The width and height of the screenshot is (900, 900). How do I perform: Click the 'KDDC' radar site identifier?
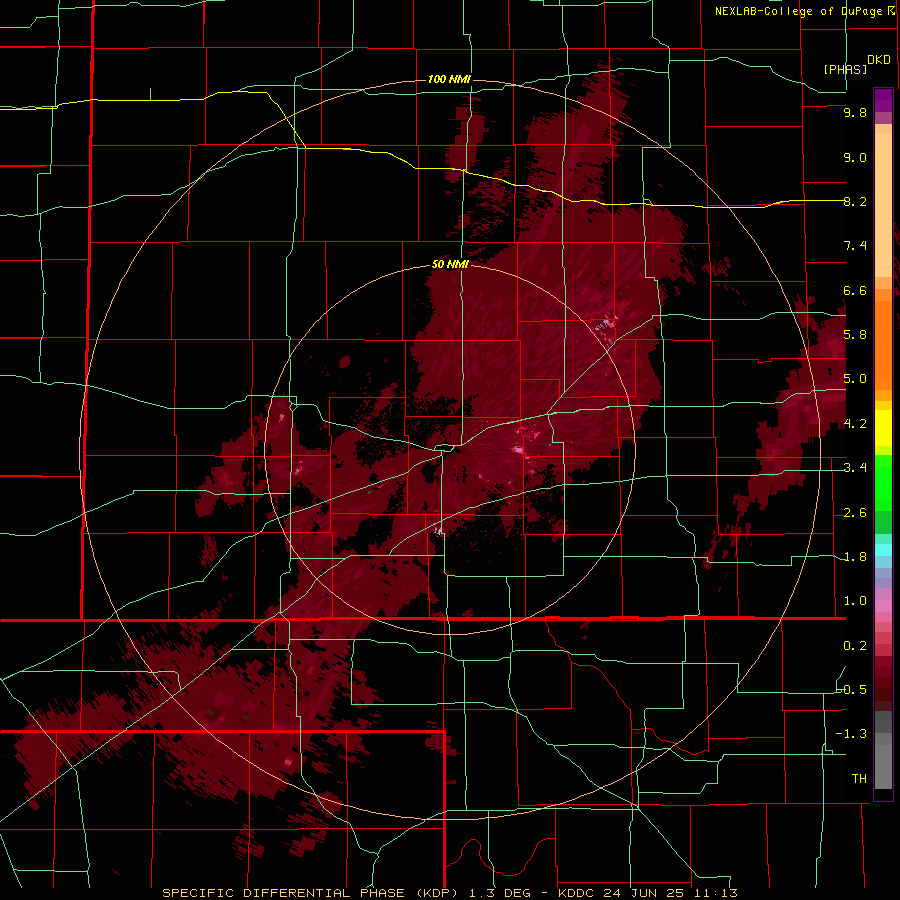[x=575, y=893]
